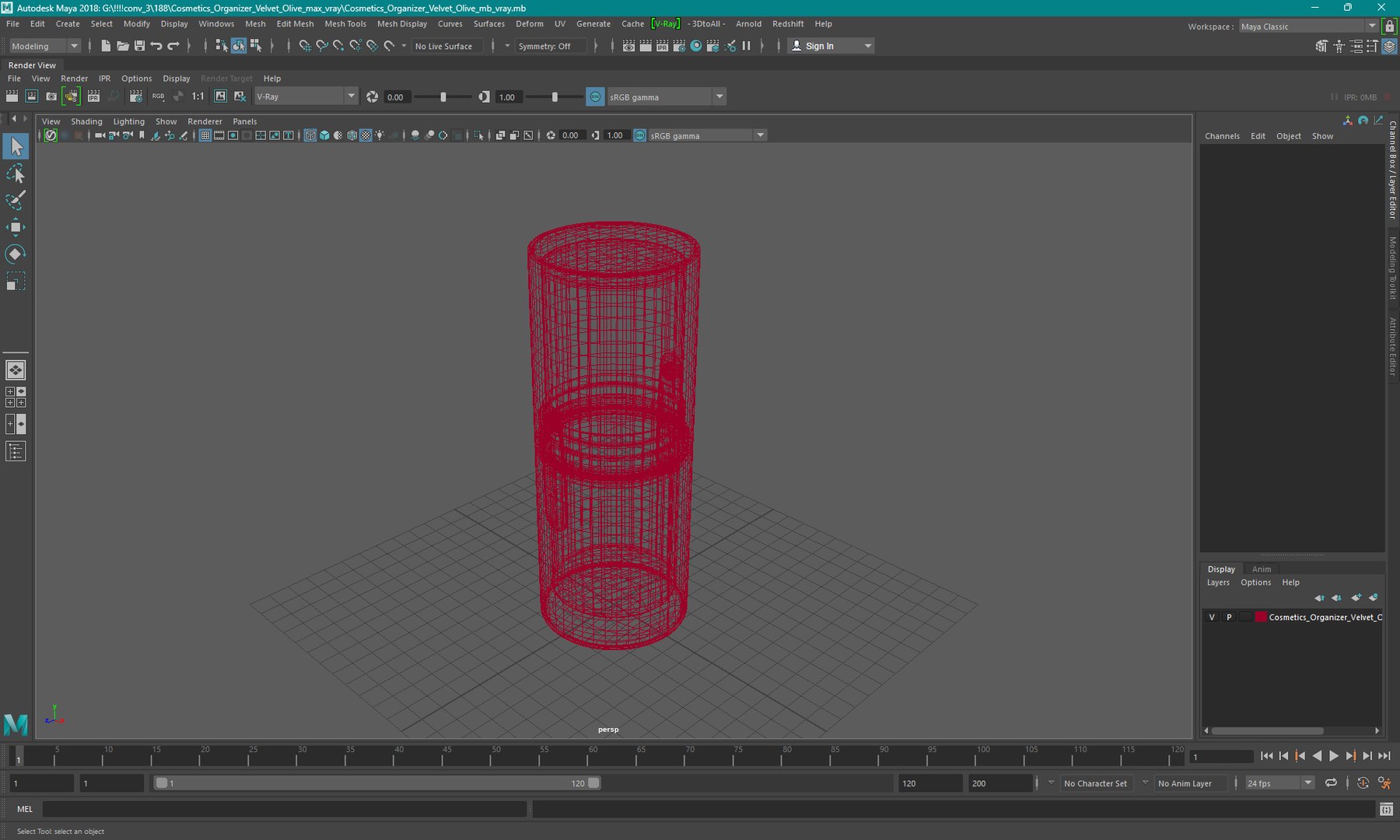
Task: Open the Modeling Toolkit icon in the status line
Action: (1321, 46)
